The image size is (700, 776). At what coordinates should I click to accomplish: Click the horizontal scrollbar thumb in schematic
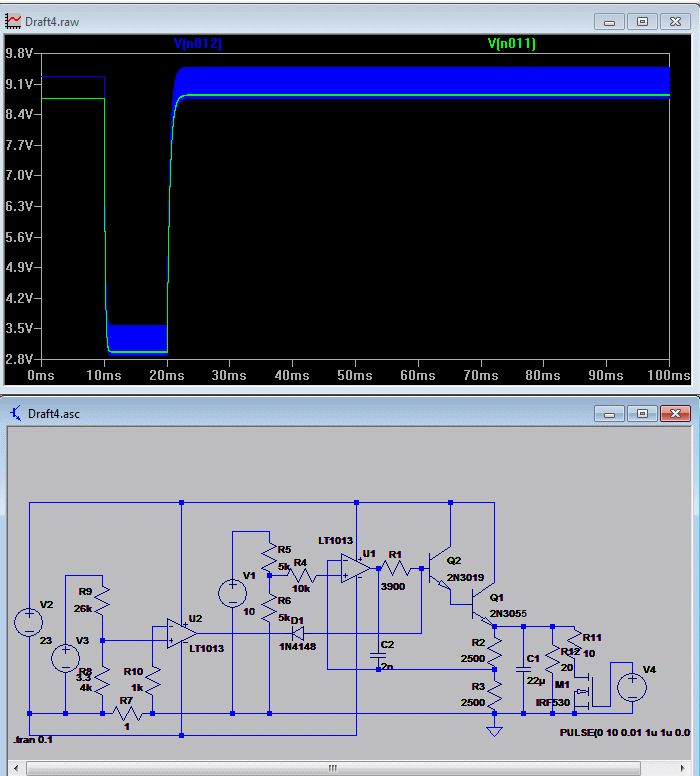[333, 768]
